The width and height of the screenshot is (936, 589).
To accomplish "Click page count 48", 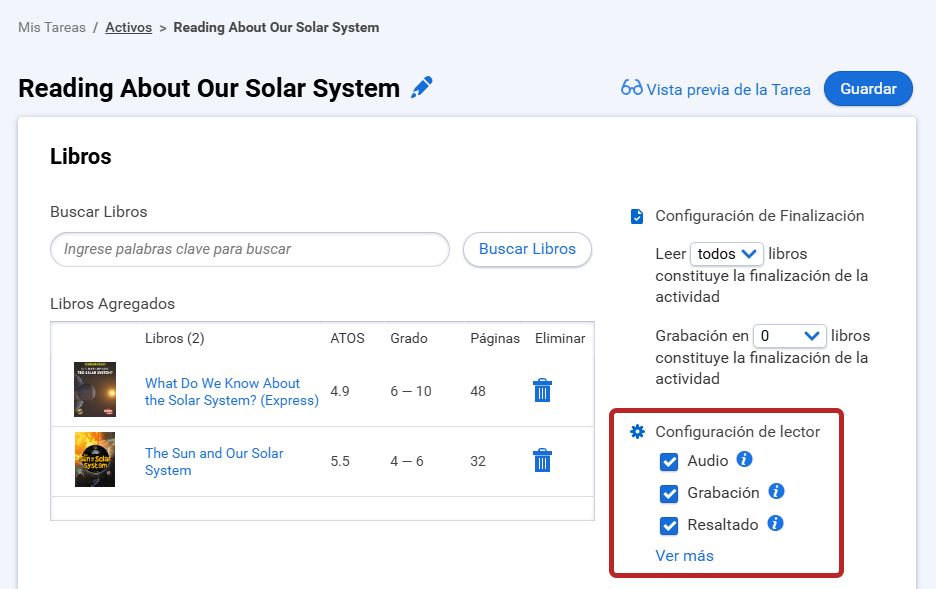I will 478,391.
